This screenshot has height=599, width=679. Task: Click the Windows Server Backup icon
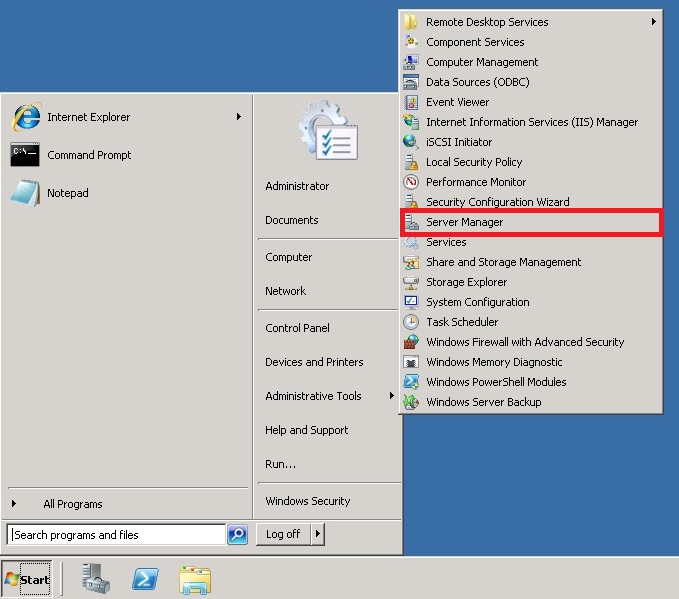pyautogui.click(x=410, y=402)
